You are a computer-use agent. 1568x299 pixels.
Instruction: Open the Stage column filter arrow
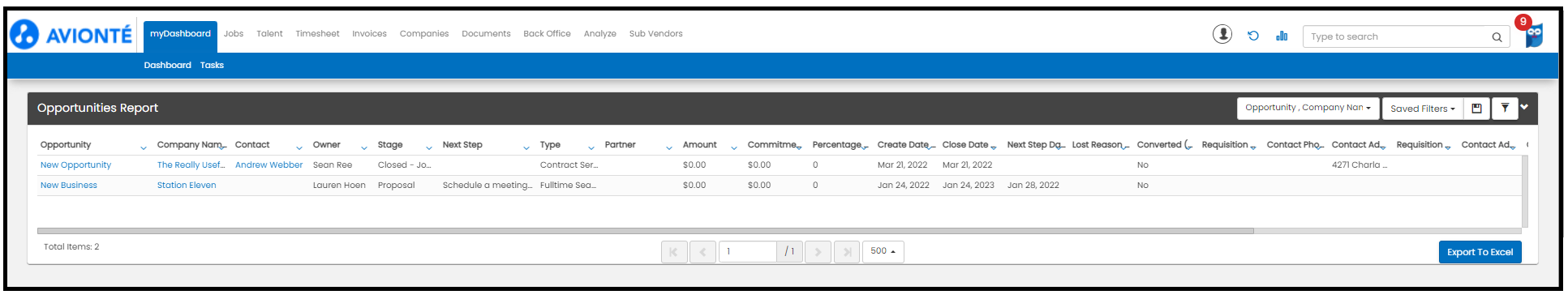click(x=429, y=147)
